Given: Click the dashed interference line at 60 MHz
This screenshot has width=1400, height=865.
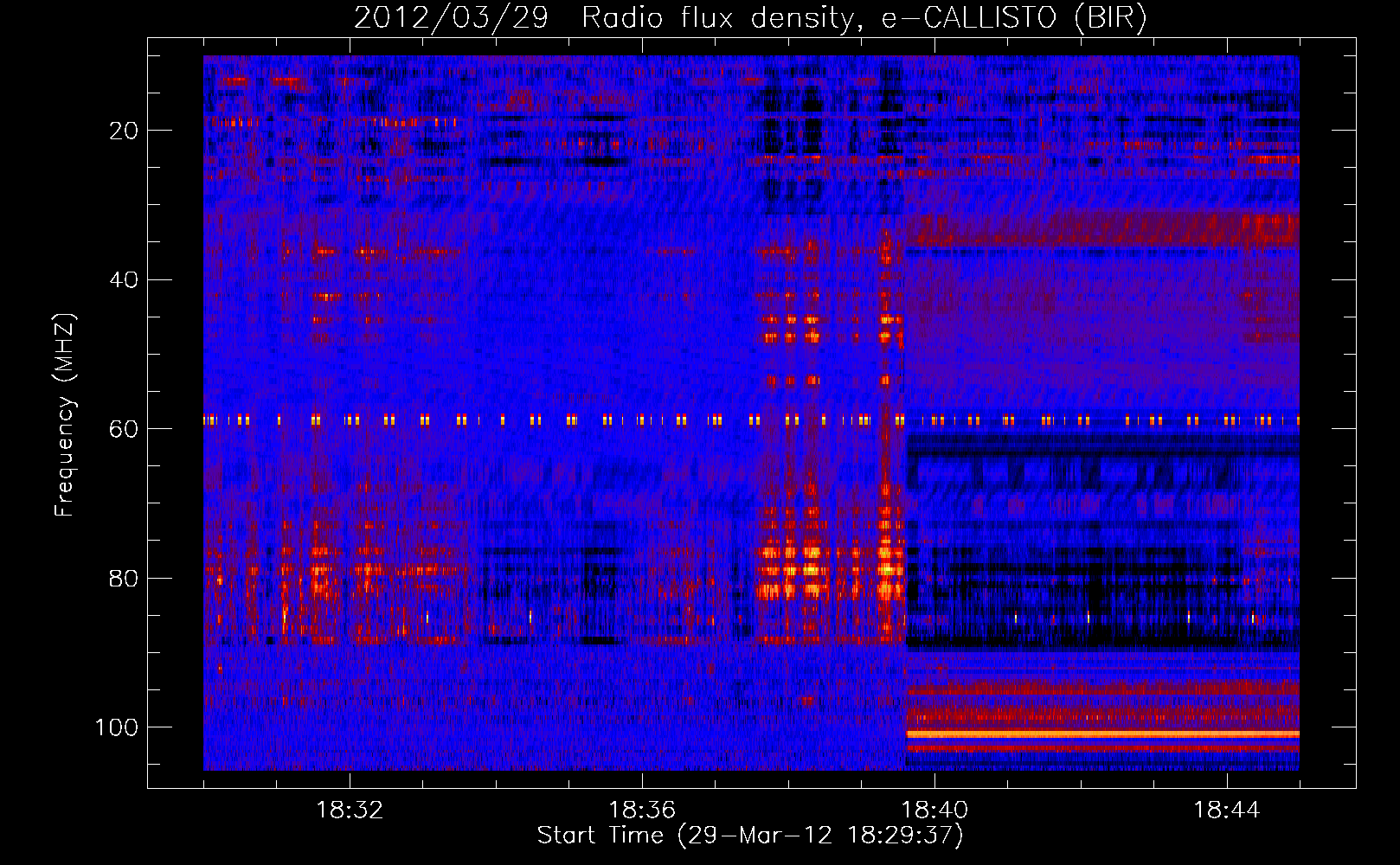Looking at the screenshot, I should 751,420.
